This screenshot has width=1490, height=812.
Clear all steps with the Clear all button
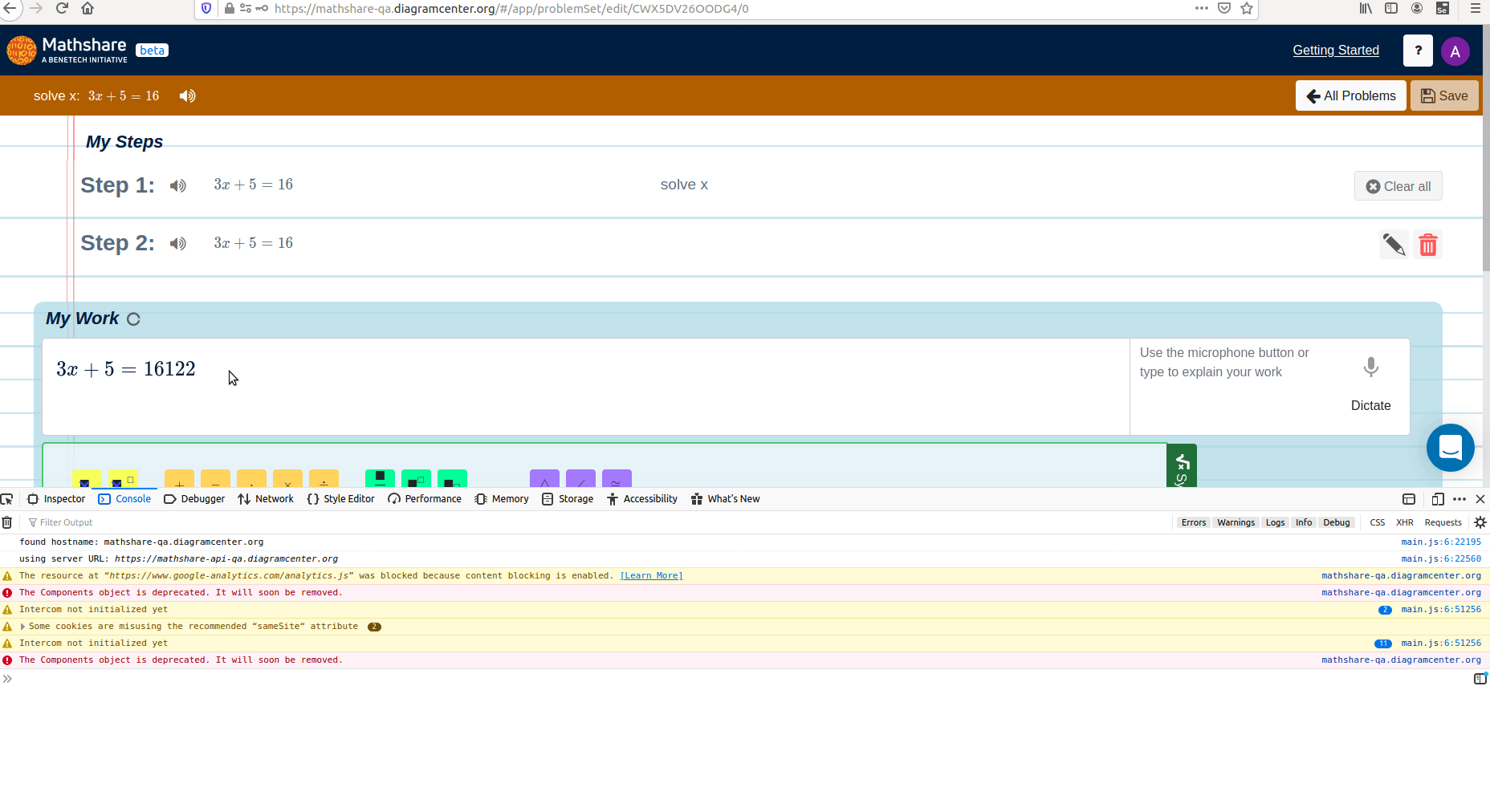(x=1398, y=185)
